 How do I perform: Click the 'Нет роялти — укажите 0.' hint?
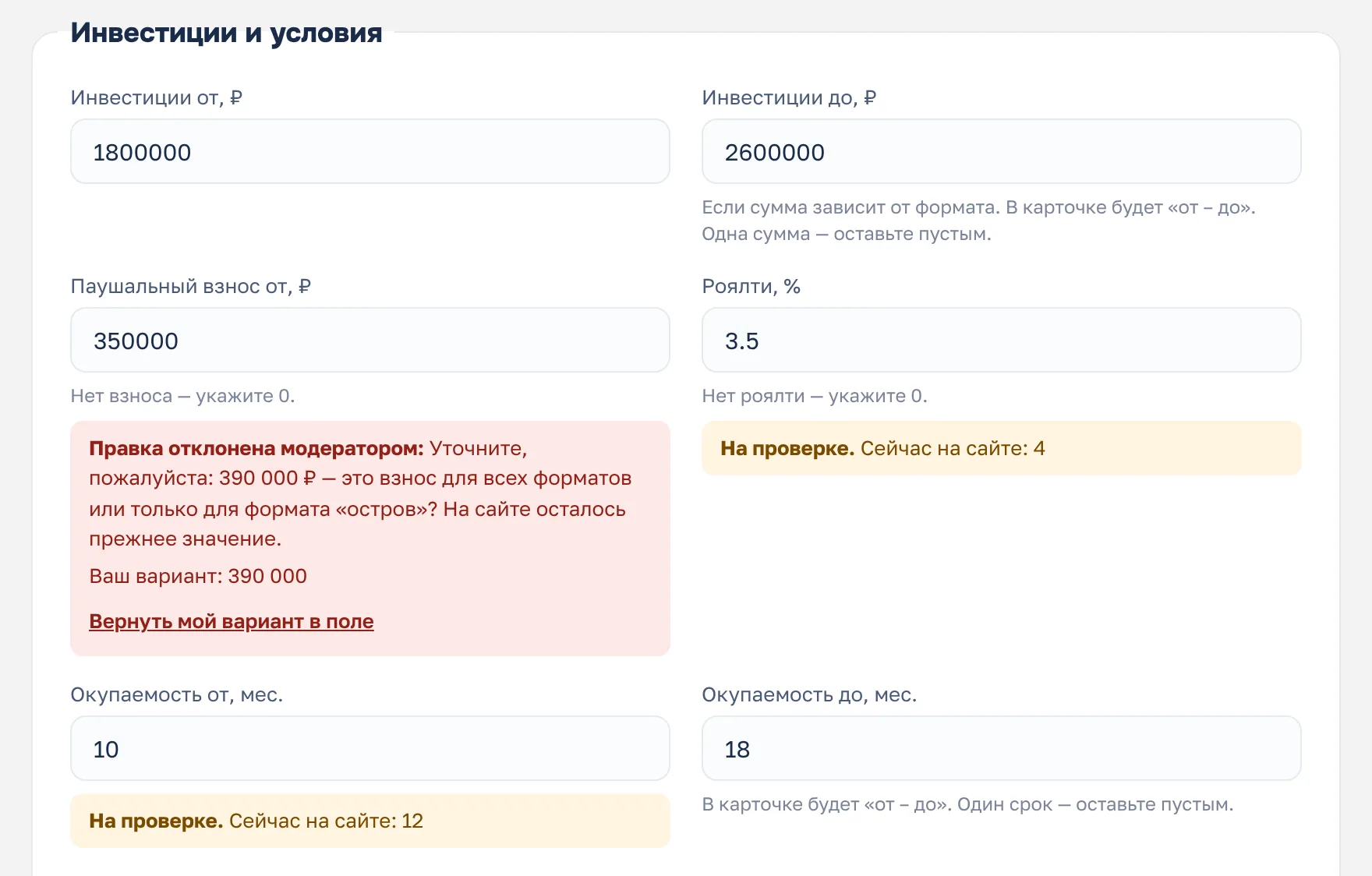tap(815, 396)
